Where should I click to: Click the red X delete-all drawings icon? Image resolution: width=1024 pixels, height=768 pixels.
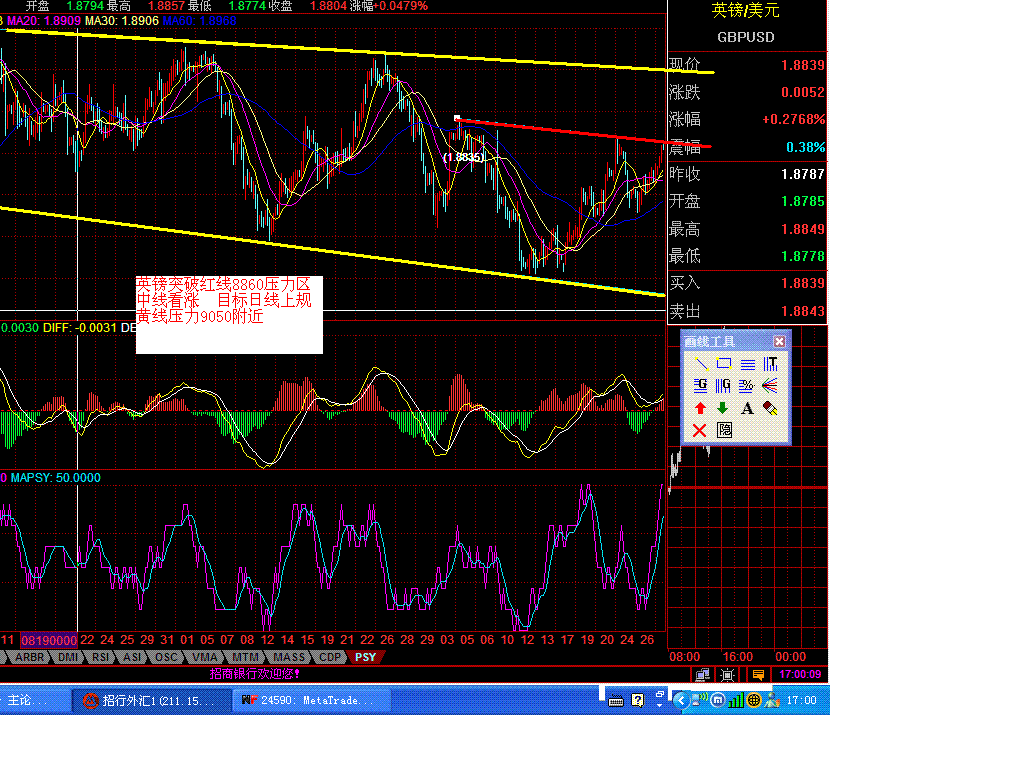pyautogui.click(x=700, y=430)
